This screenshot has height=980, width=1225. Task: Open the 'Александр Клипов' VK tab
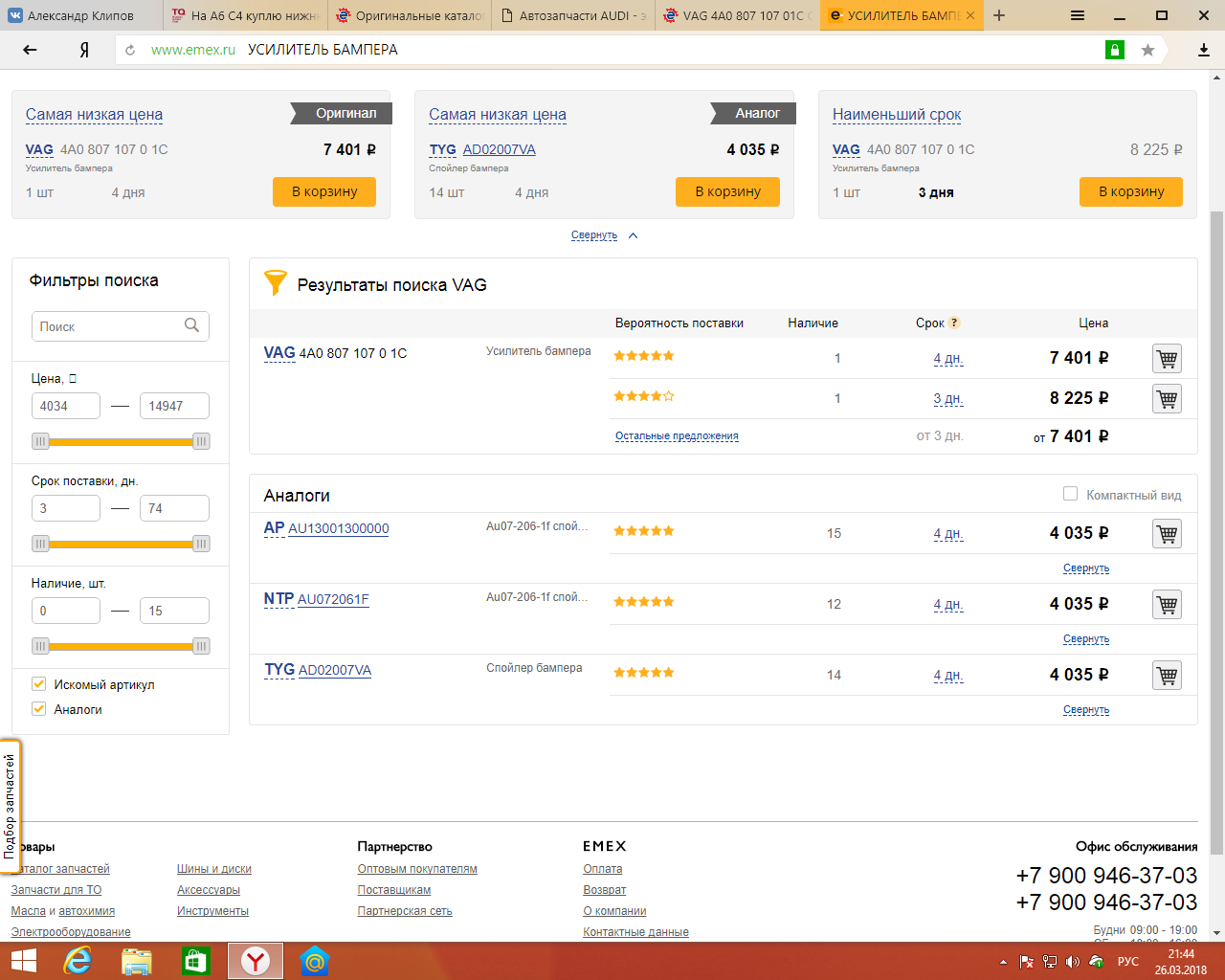pyautogui.click(x=81, y=15)
